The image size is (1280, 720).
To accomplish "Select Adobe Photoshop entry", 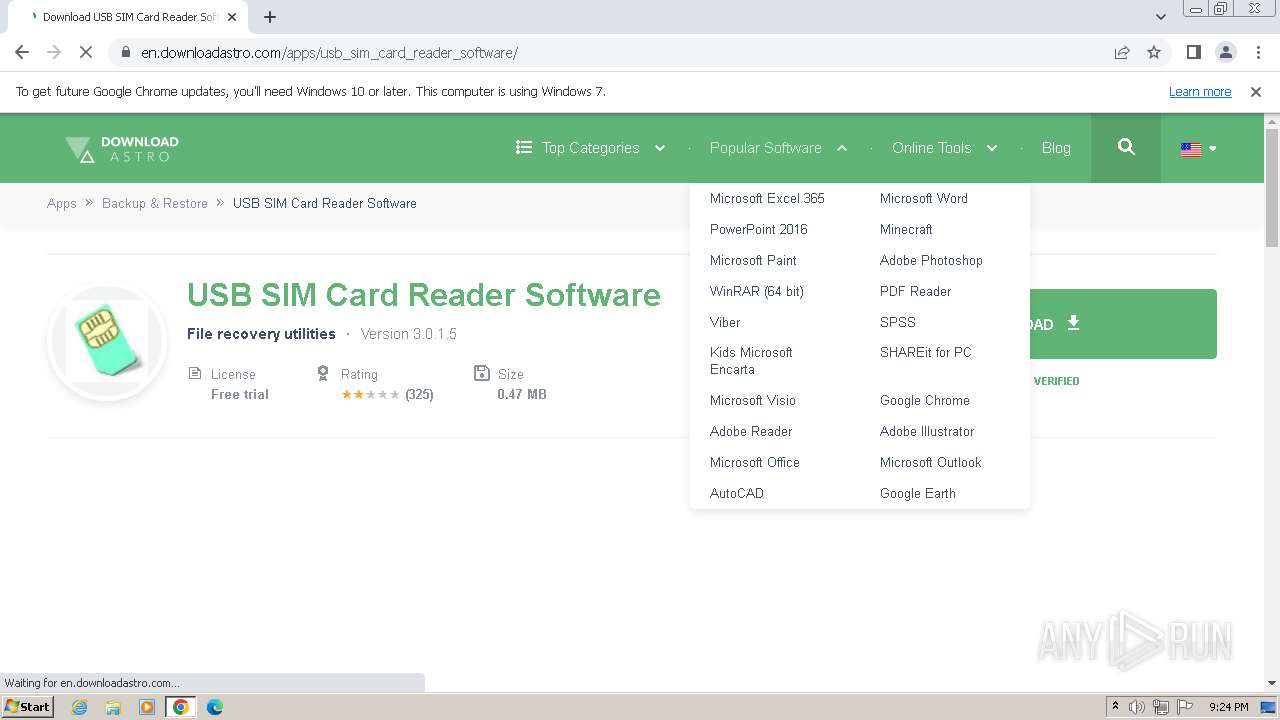I will (931, 260).
